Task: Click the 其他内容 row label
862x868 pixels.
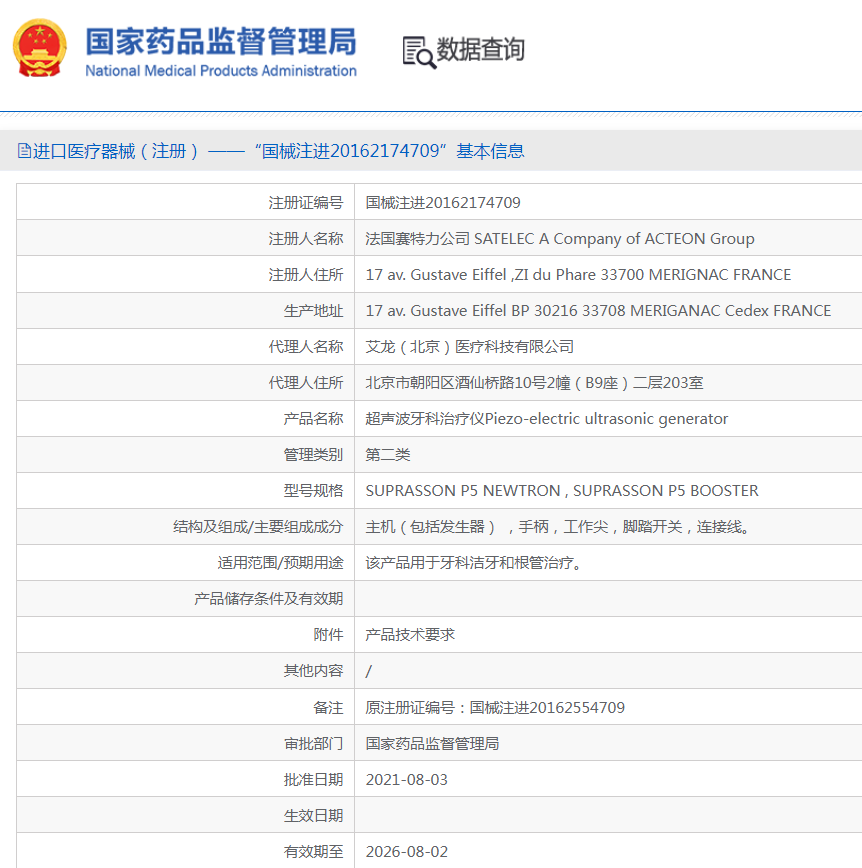Action: [x=314, y=671]
